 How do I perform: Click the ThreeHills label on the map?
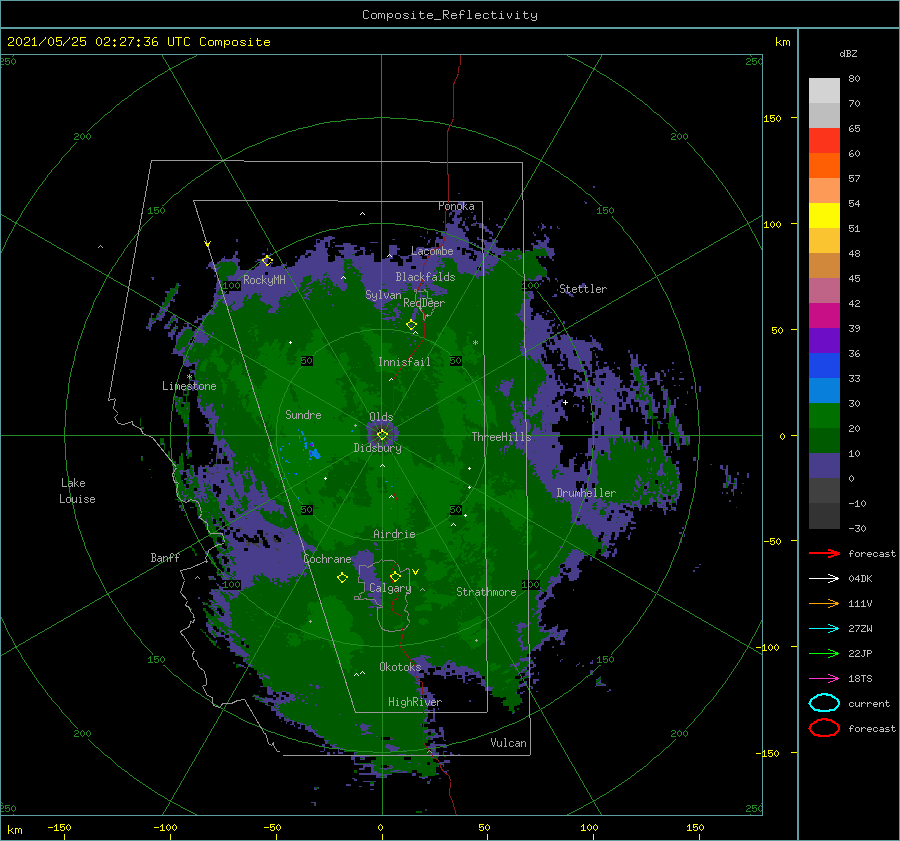point(502,437)
